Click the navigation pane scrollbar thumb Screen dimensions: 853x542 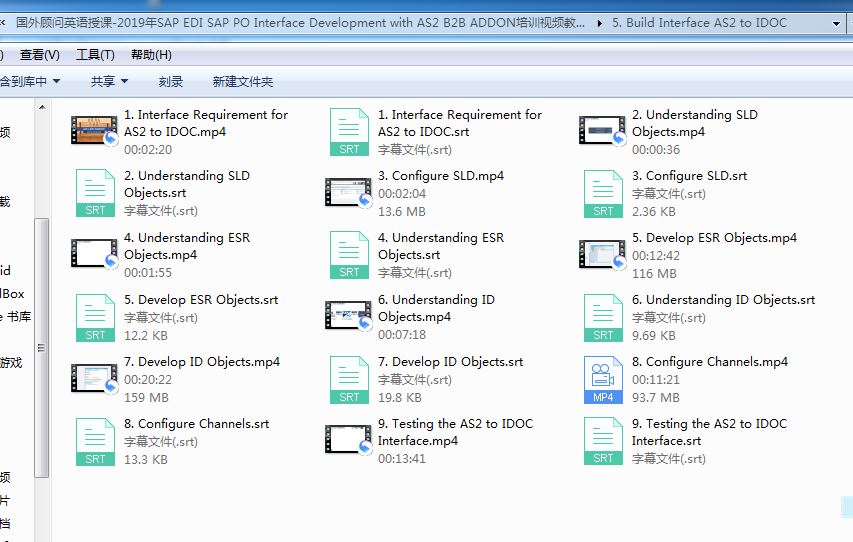[42, 348]
